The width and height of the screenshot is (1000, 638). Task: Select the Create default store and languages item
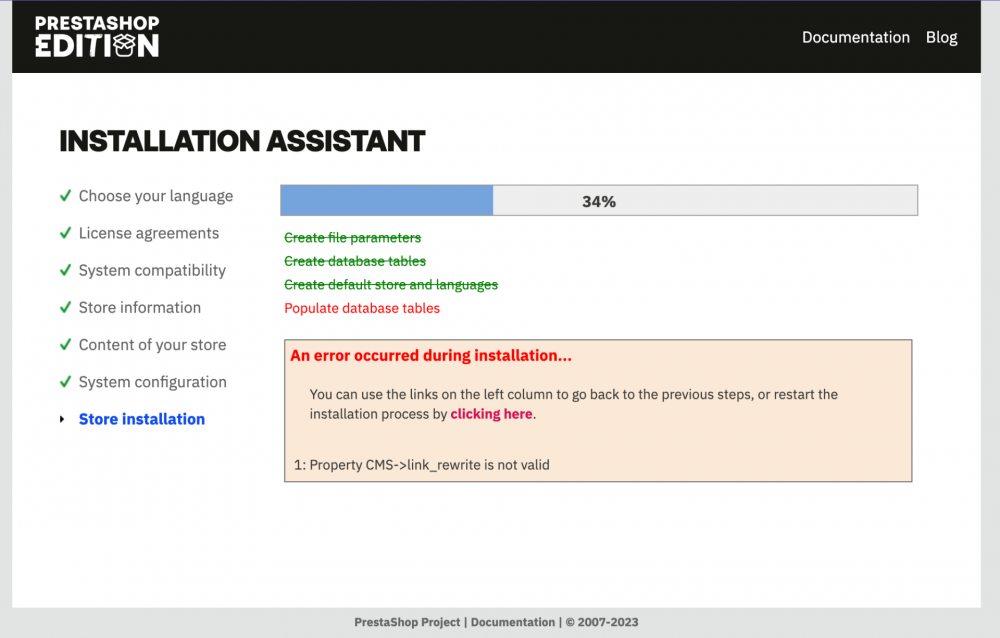(391, 284)
